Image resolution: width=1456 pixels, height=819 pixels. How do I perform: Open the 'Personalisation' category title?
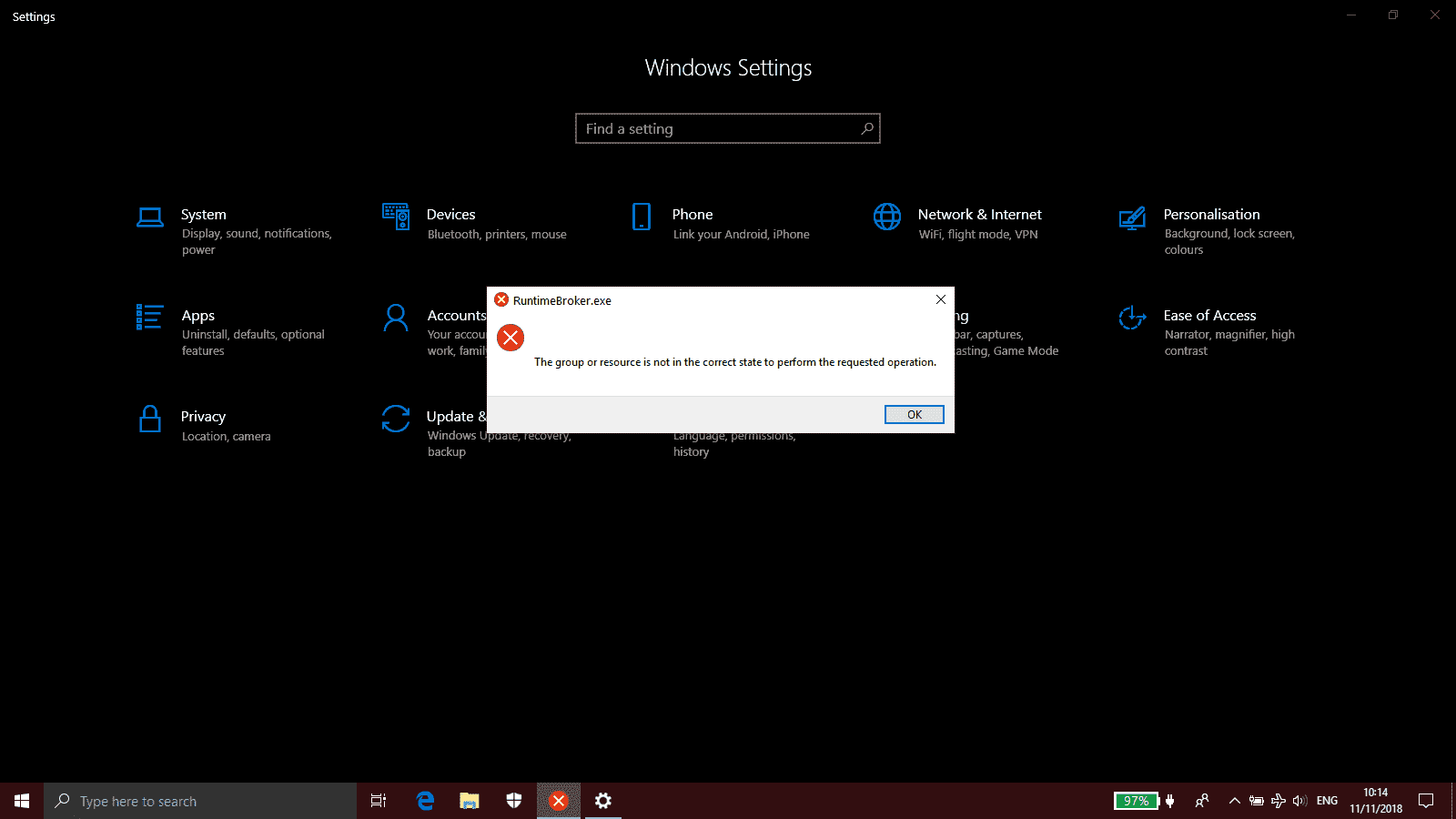pos(1211,215)
